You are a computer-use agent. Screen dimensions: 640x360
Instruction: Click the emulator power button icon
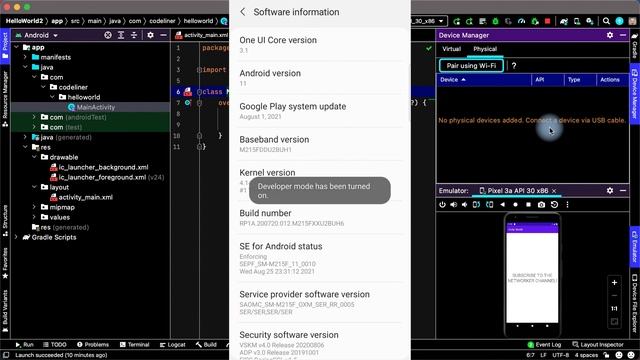[x=442, y=204]
